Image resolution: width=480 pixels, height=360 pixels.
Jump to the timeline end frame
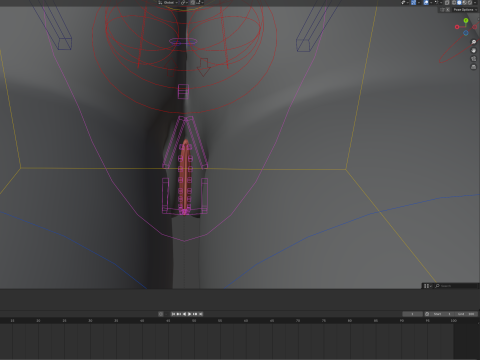(x=201, y=314)
